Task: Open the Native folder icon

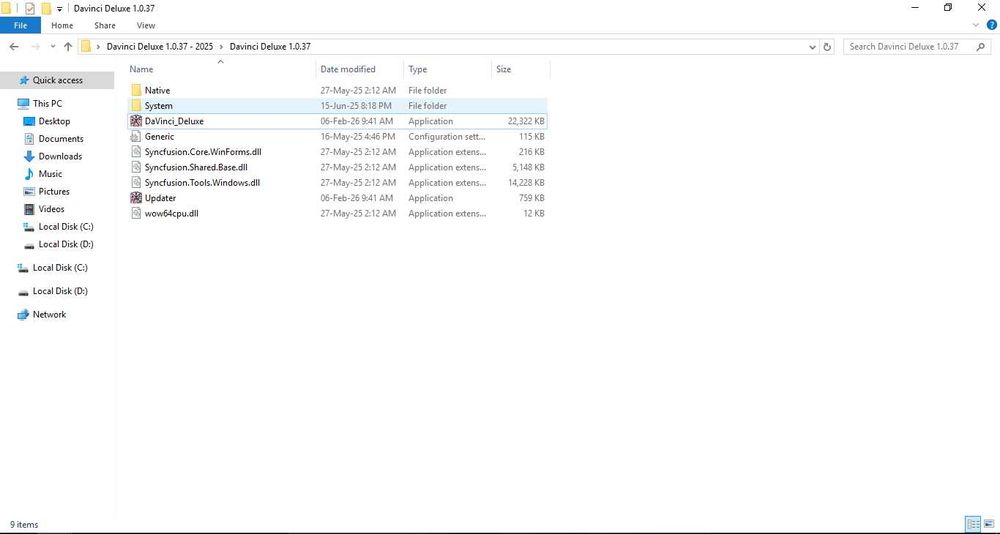Action: (136, 91)
